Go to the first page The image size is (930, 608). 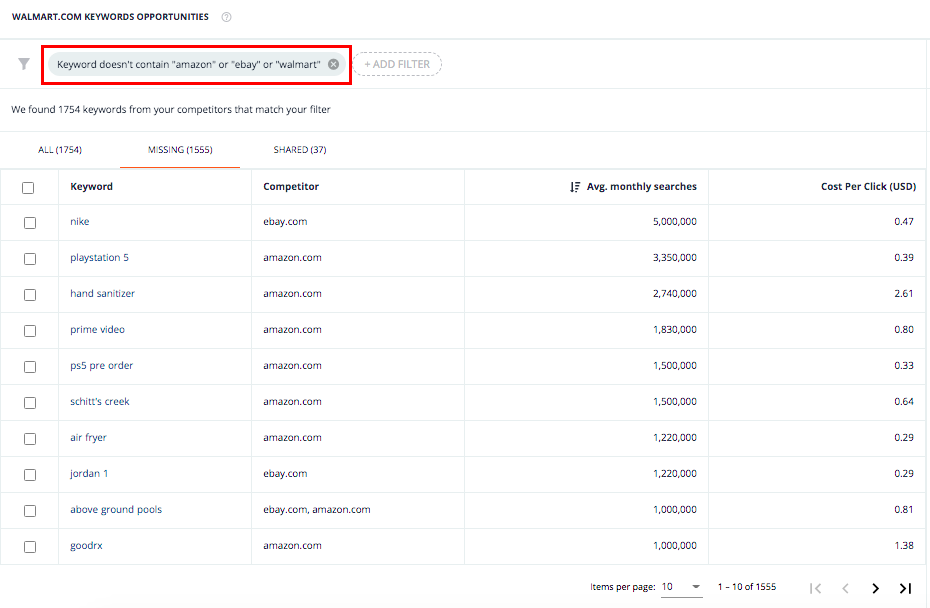point(816,588)
